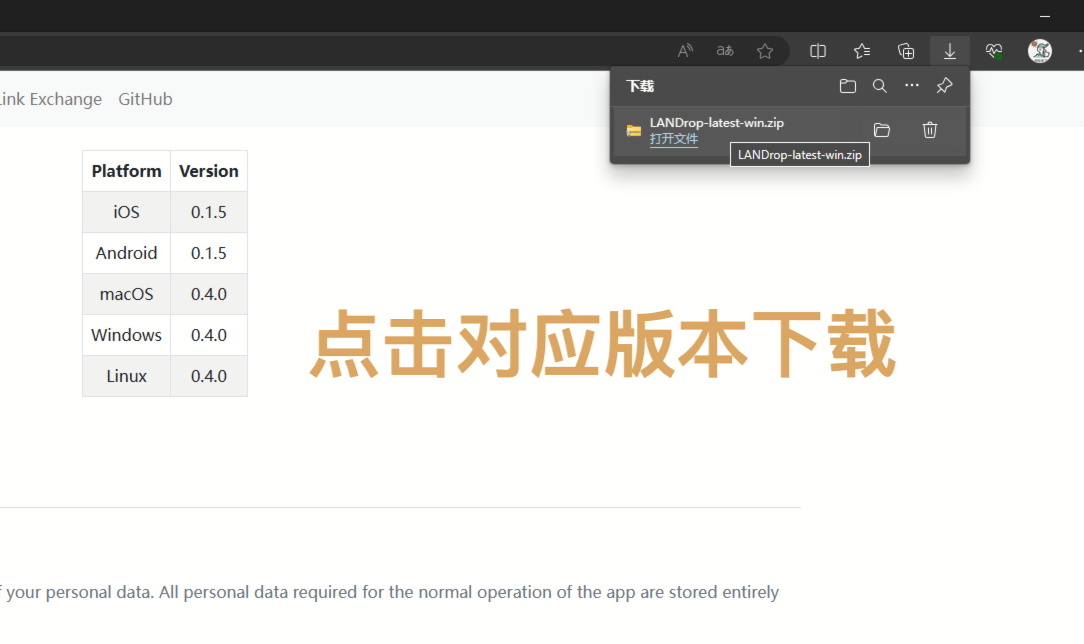
Task: Delete the LANDrop-latest-win.zip download
Action: pyautogui.click(x=930, y=130)
